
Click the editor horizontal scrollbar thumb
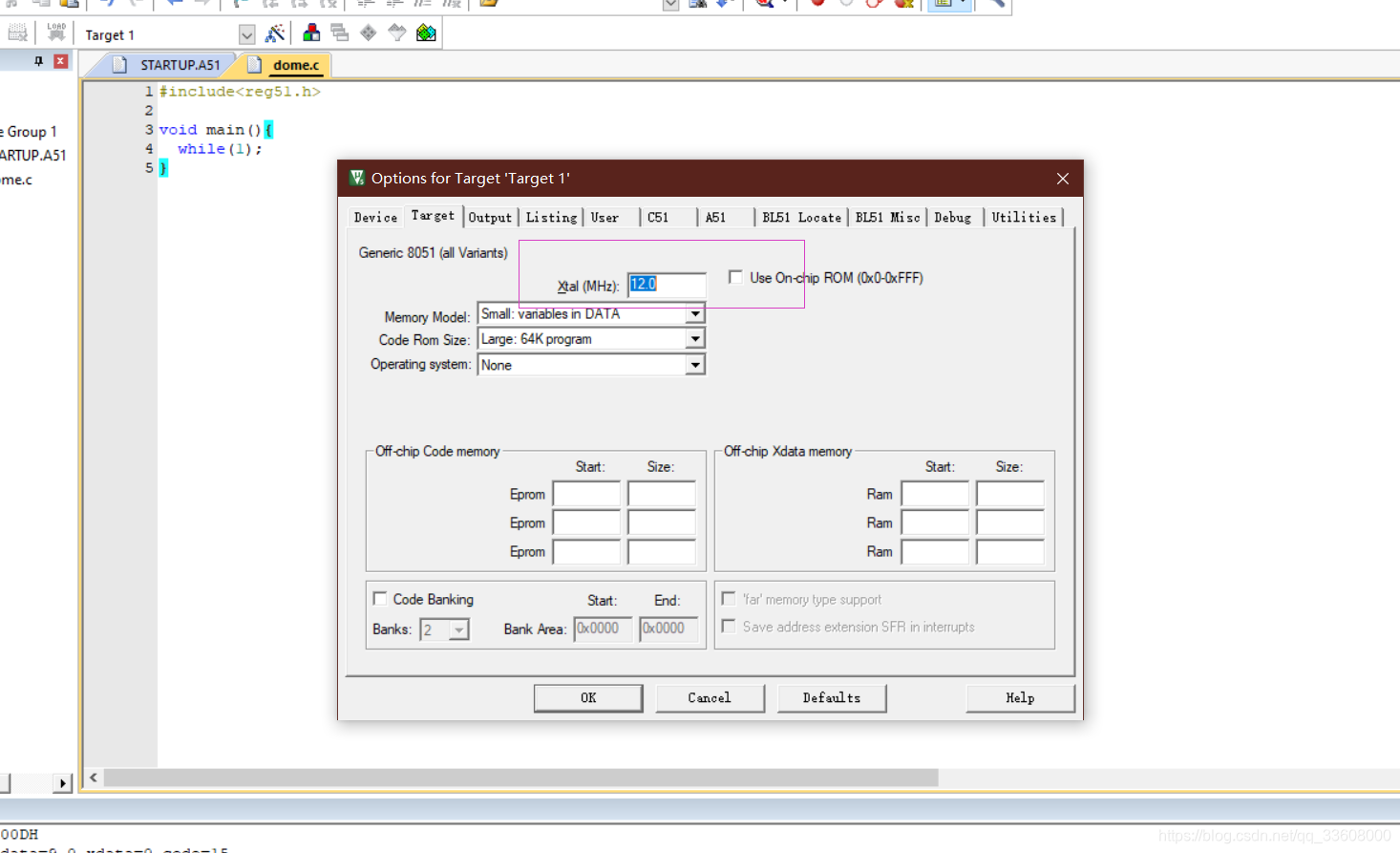point(520,778)
